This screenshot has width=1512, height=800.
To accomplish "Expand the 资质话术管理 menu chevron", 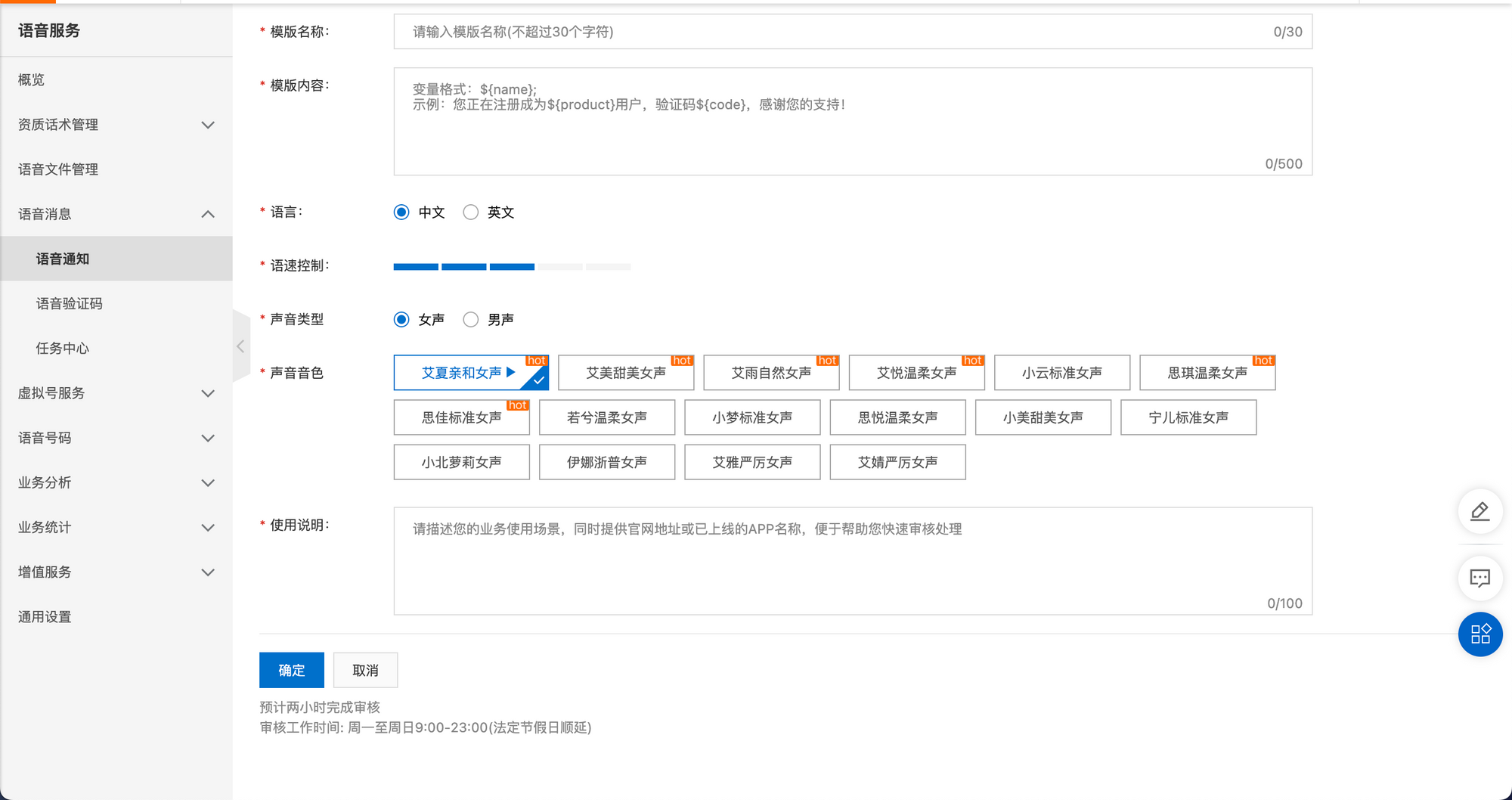I will pyautogui.click(x=208, y=125).
